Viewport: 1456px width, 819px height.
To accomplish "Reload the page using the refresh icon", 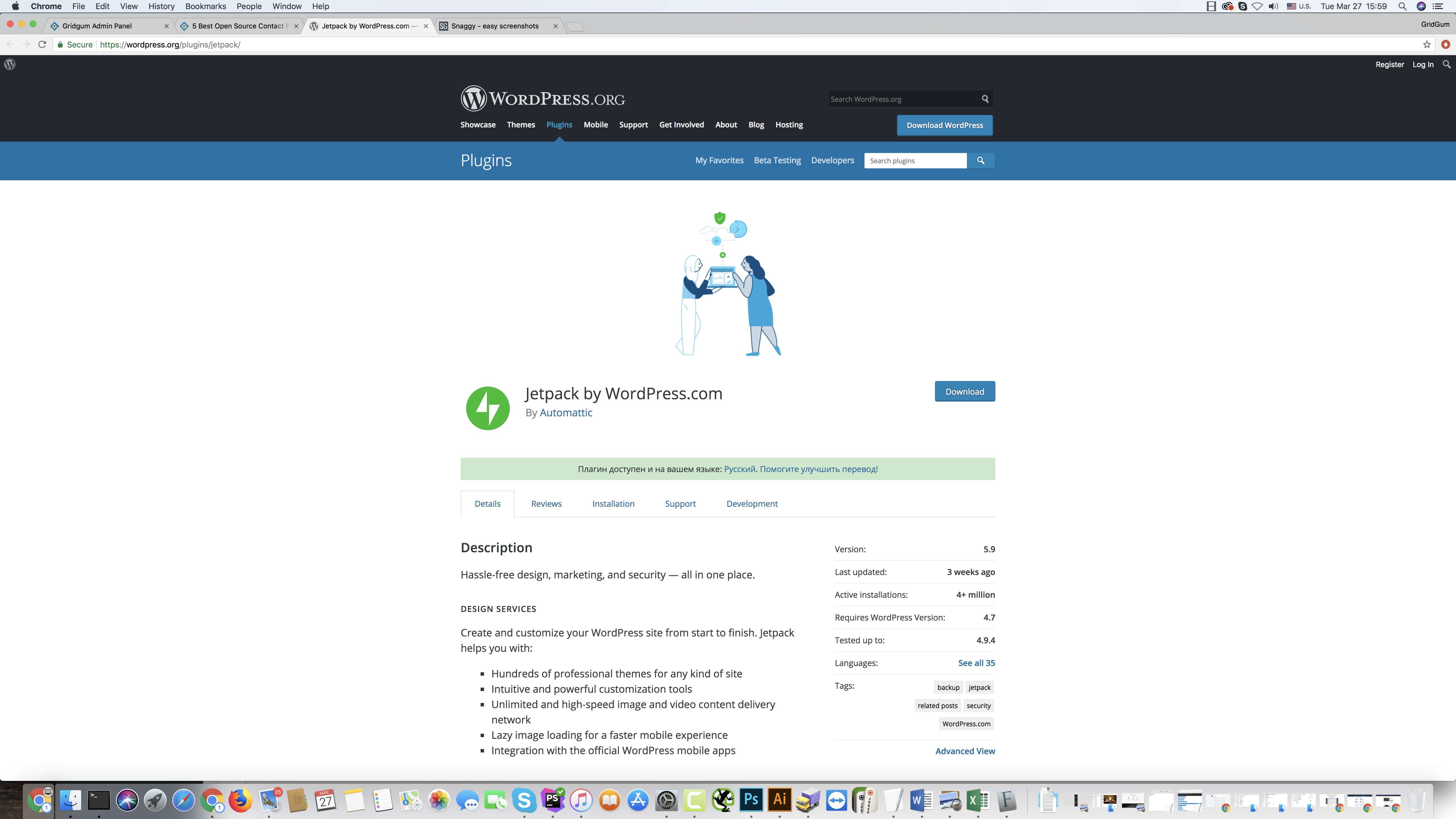I will 42,45.
